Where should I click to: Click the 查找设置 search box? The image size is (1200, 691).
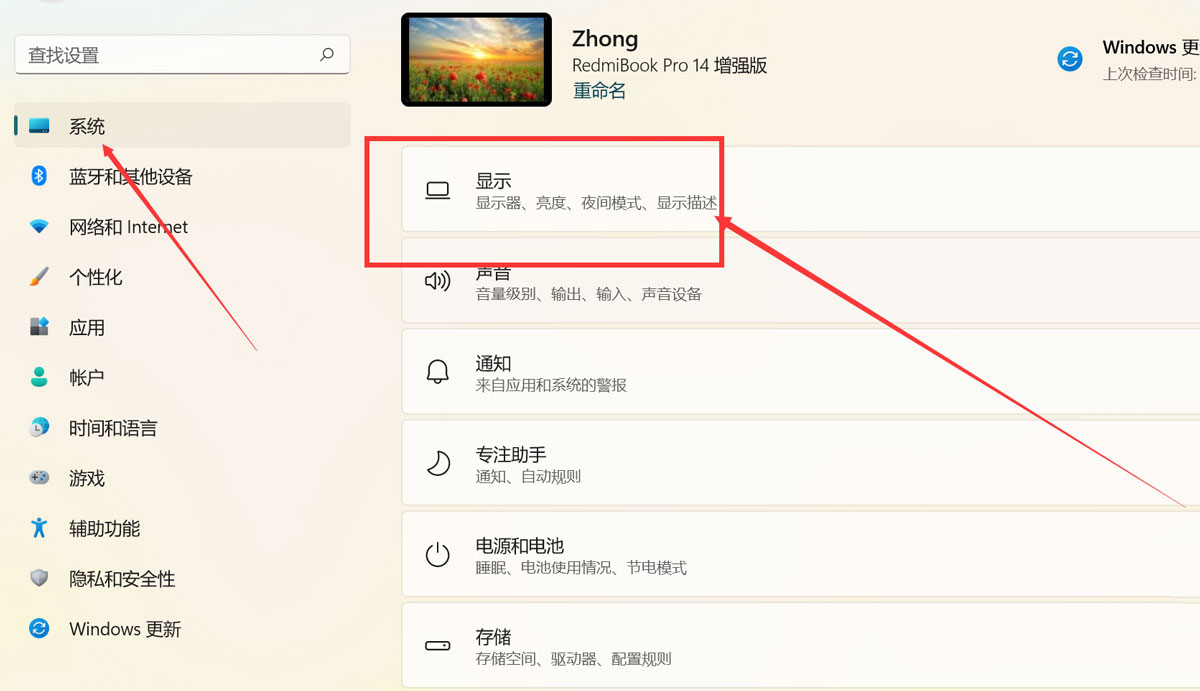click(182, 55)
